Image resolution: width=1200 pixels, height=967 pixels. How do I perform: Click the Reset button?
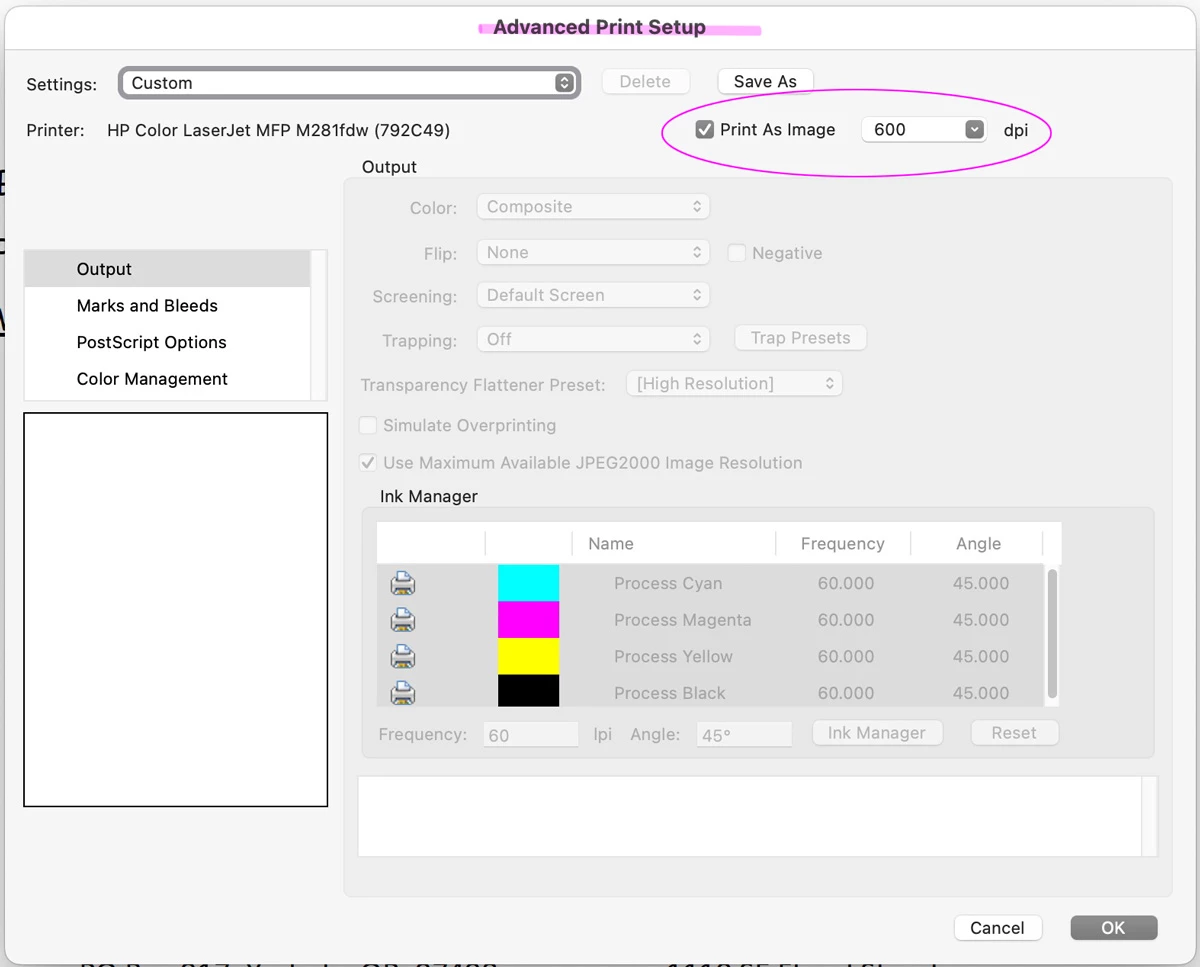[1014, 733]
